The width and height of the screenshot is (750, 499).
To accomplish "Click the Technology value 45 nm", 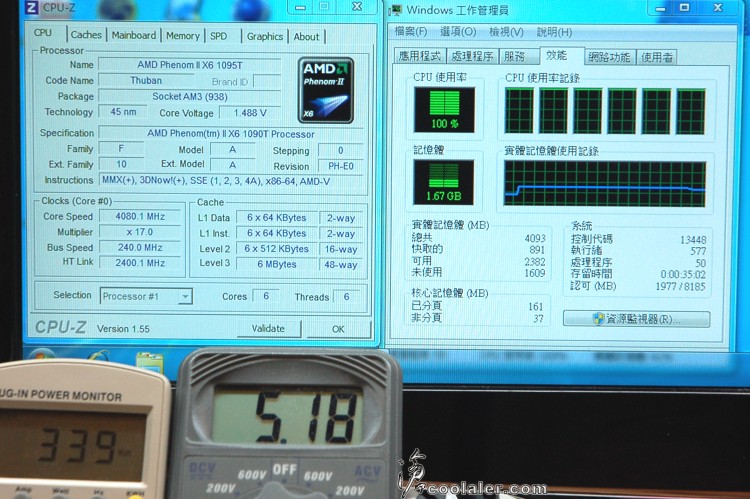I will click(123, 112).
